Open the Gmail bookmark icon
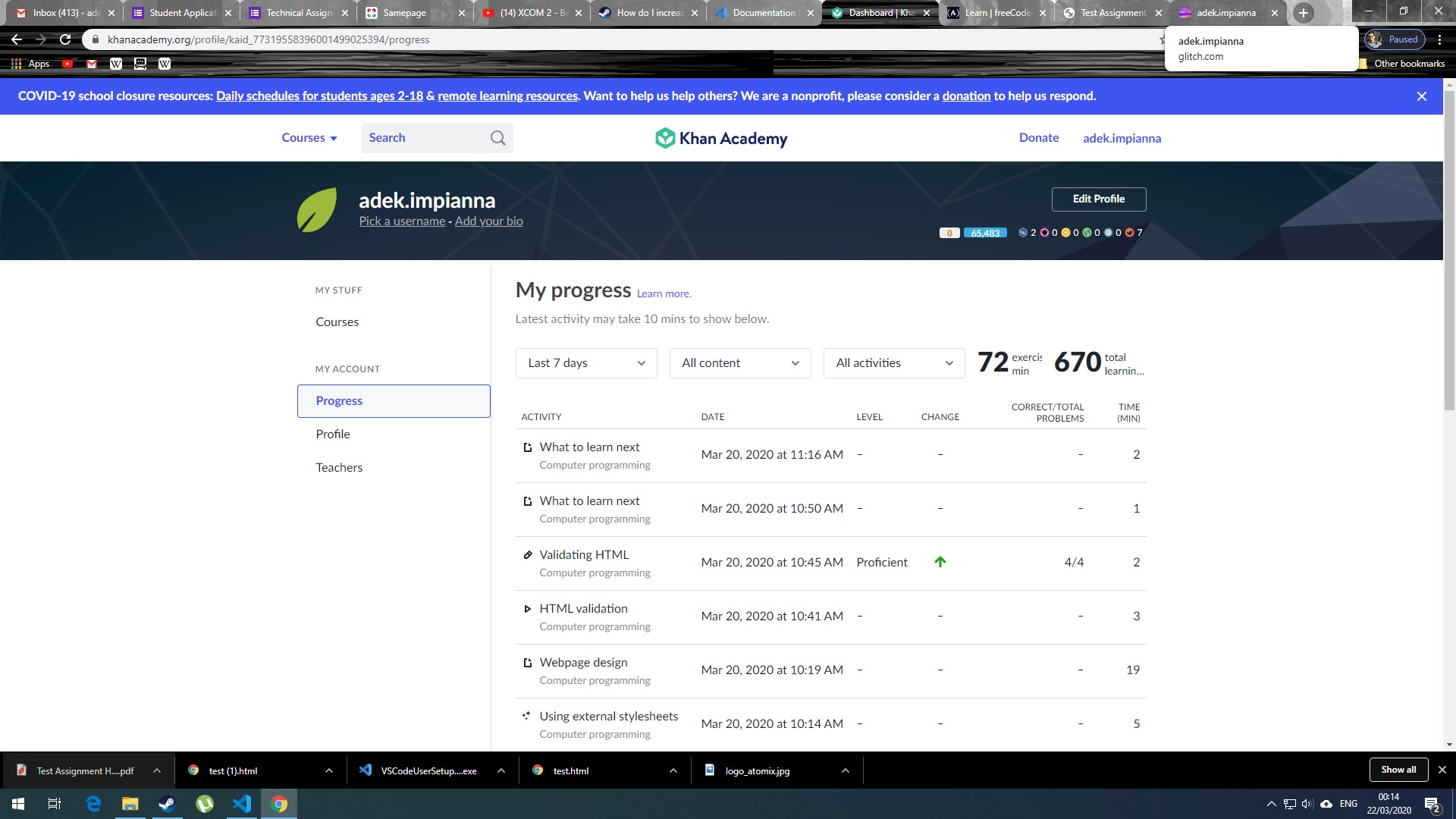Viewport: 1456px width, 819px height. (x=92, y=64)
